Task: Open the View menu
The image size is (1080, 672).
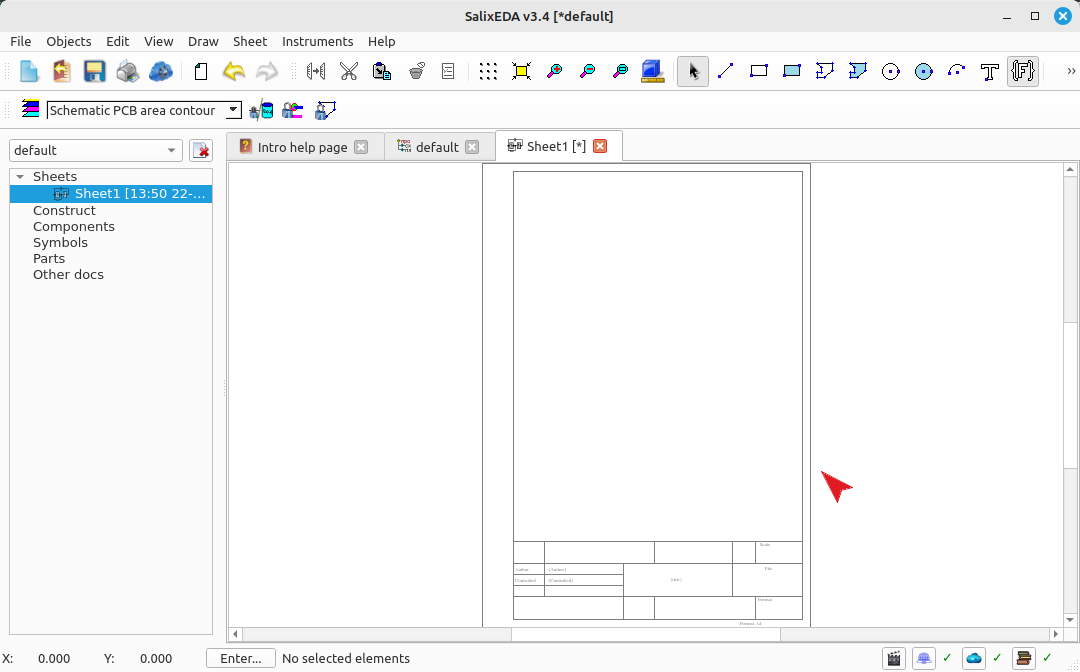Action: [158, 41]
